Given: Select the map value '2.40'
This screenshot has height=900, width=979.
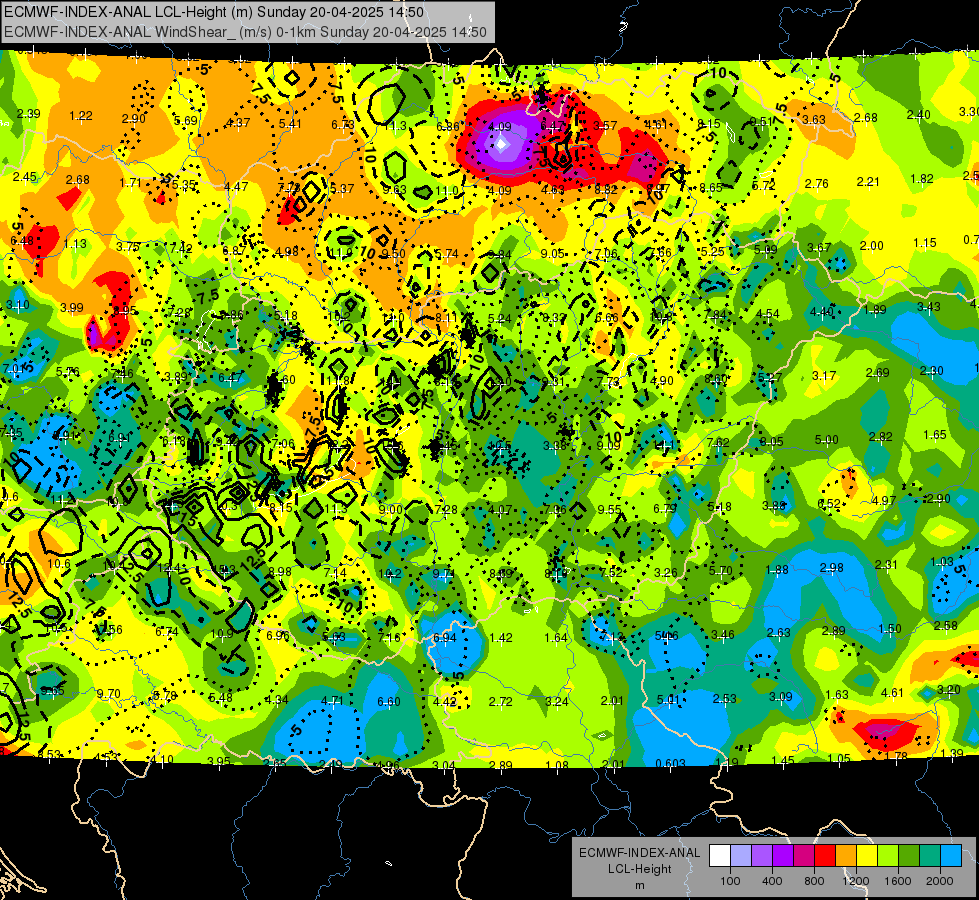Looking at the screenshot, I should (x=918, y=115).
